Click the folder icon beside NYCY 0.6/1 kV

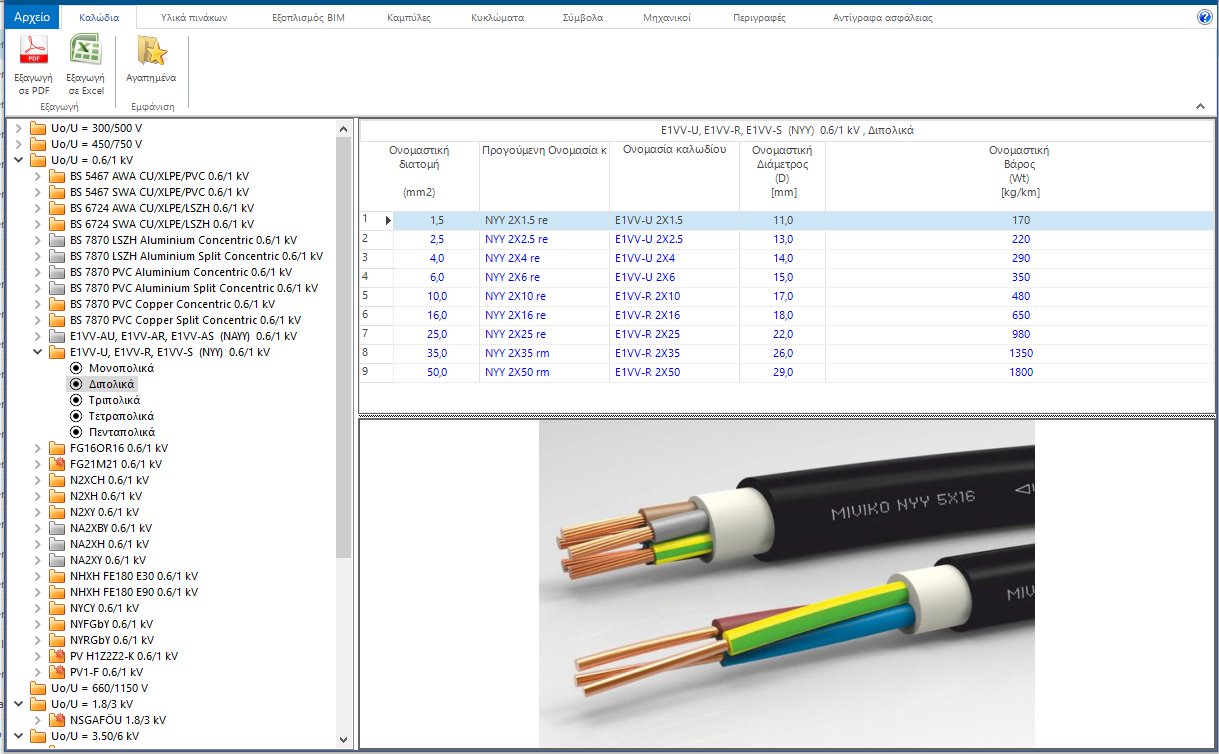click(x=58, y=608)
